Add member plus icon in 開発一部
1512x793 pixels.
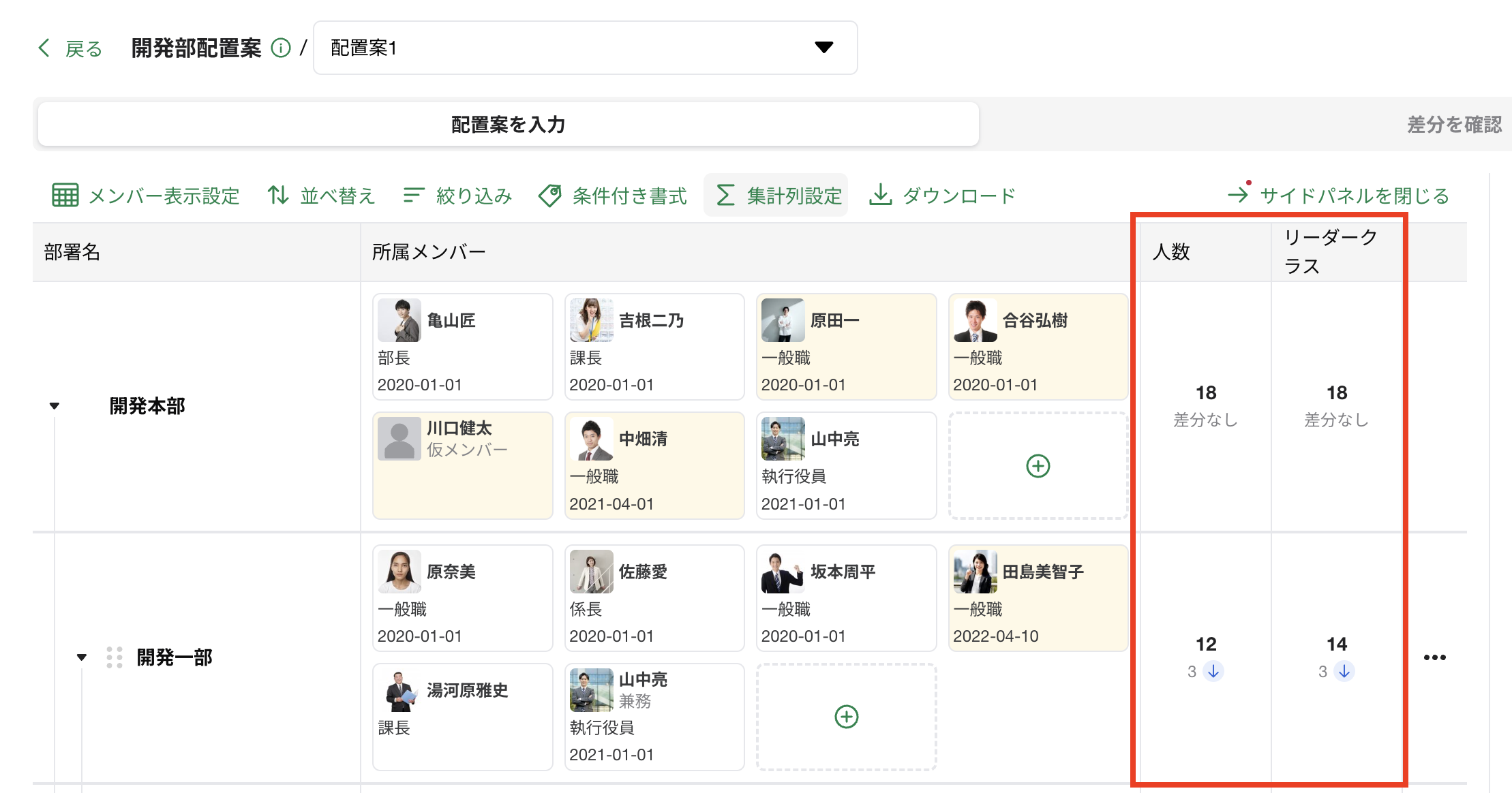(x=846, y=717)
